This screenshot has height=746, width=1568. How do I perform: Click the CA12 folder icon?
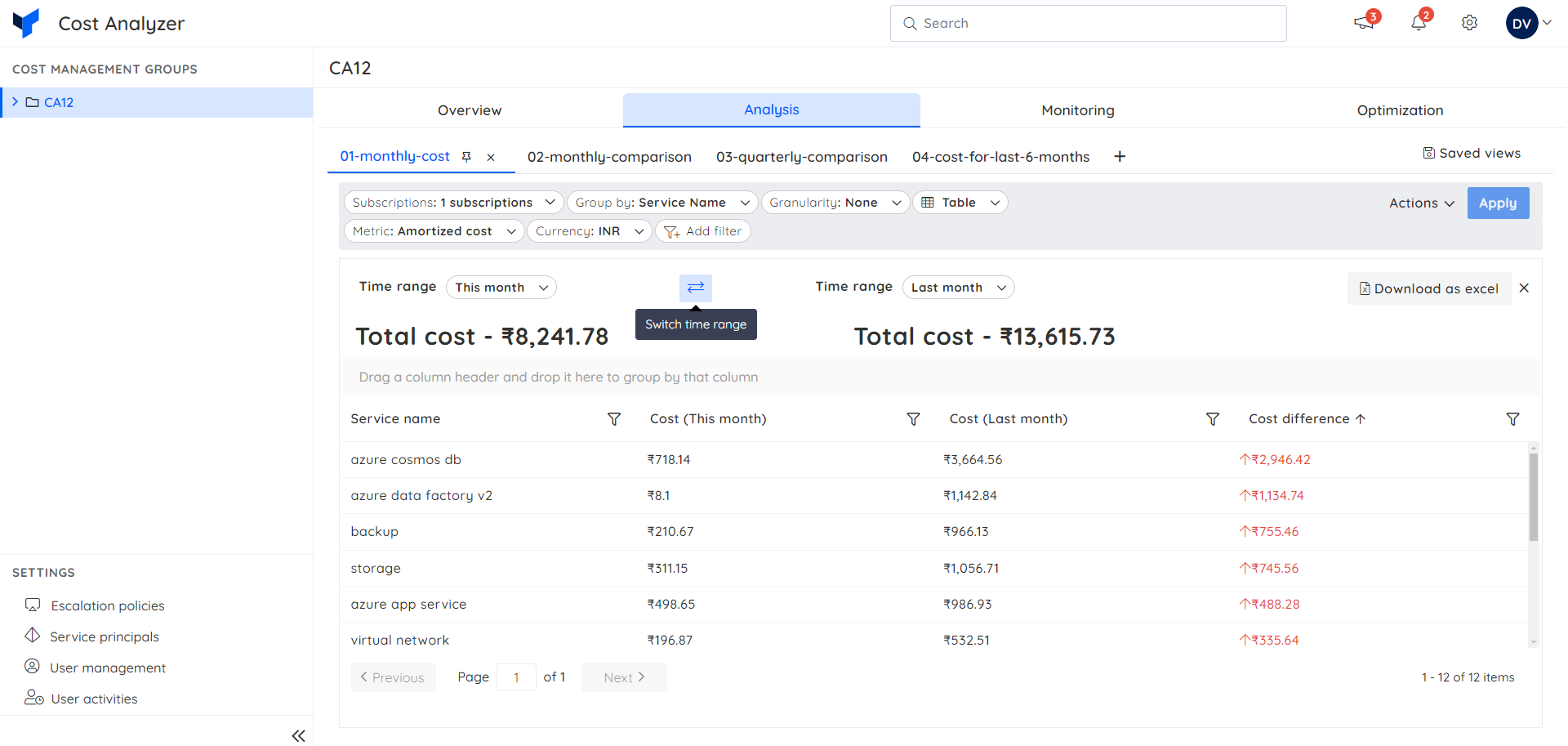(x=33, y=102)
